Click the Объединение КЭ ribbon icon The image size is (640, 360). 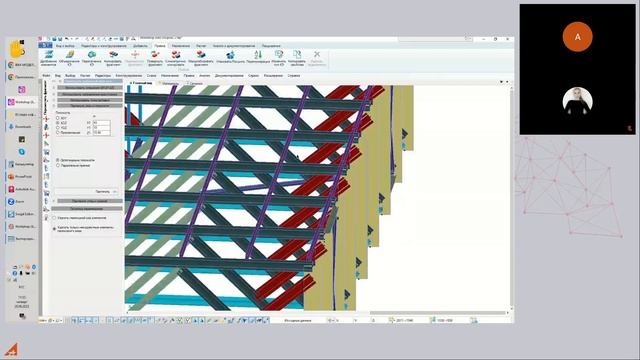(69, 58)
